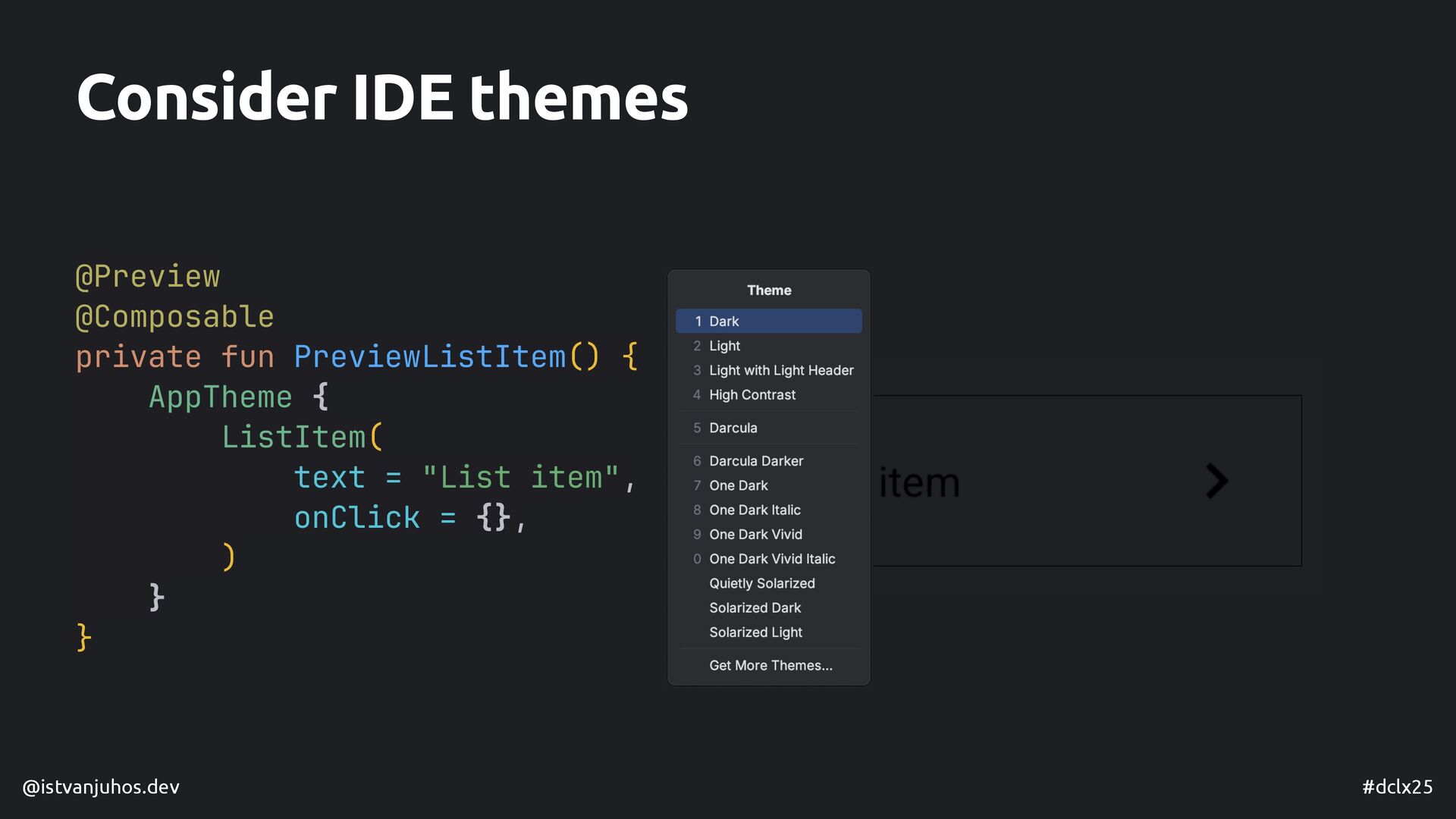Viewport: 1456px width, 819px height.
Task: Click the "List item" string literal
Action: coord(520,477)
